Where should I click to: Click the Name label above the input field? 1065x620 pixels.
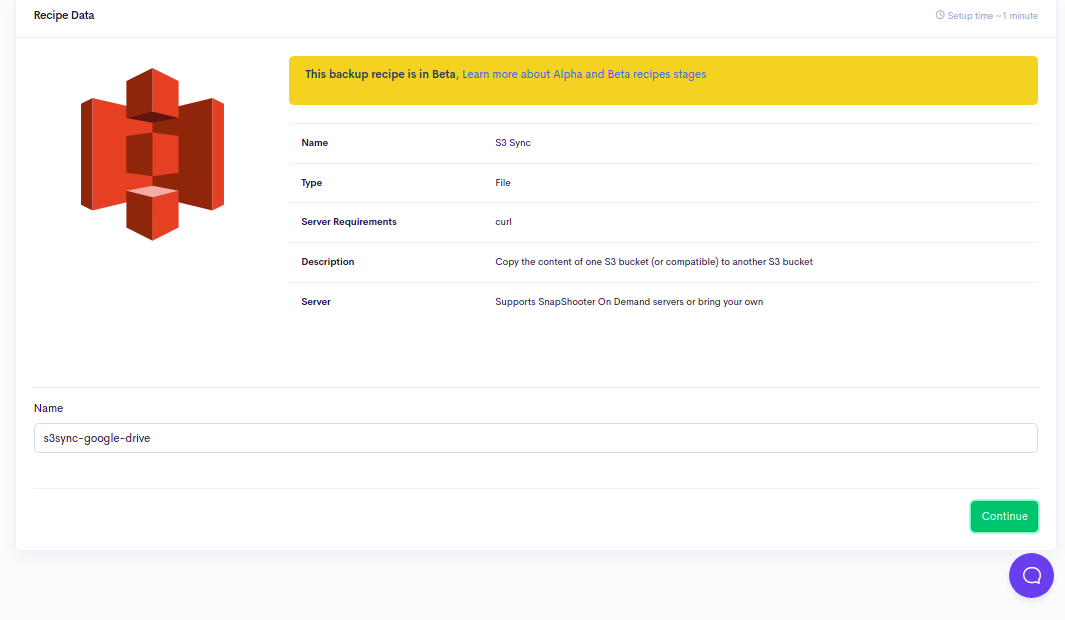click(48, 408)
